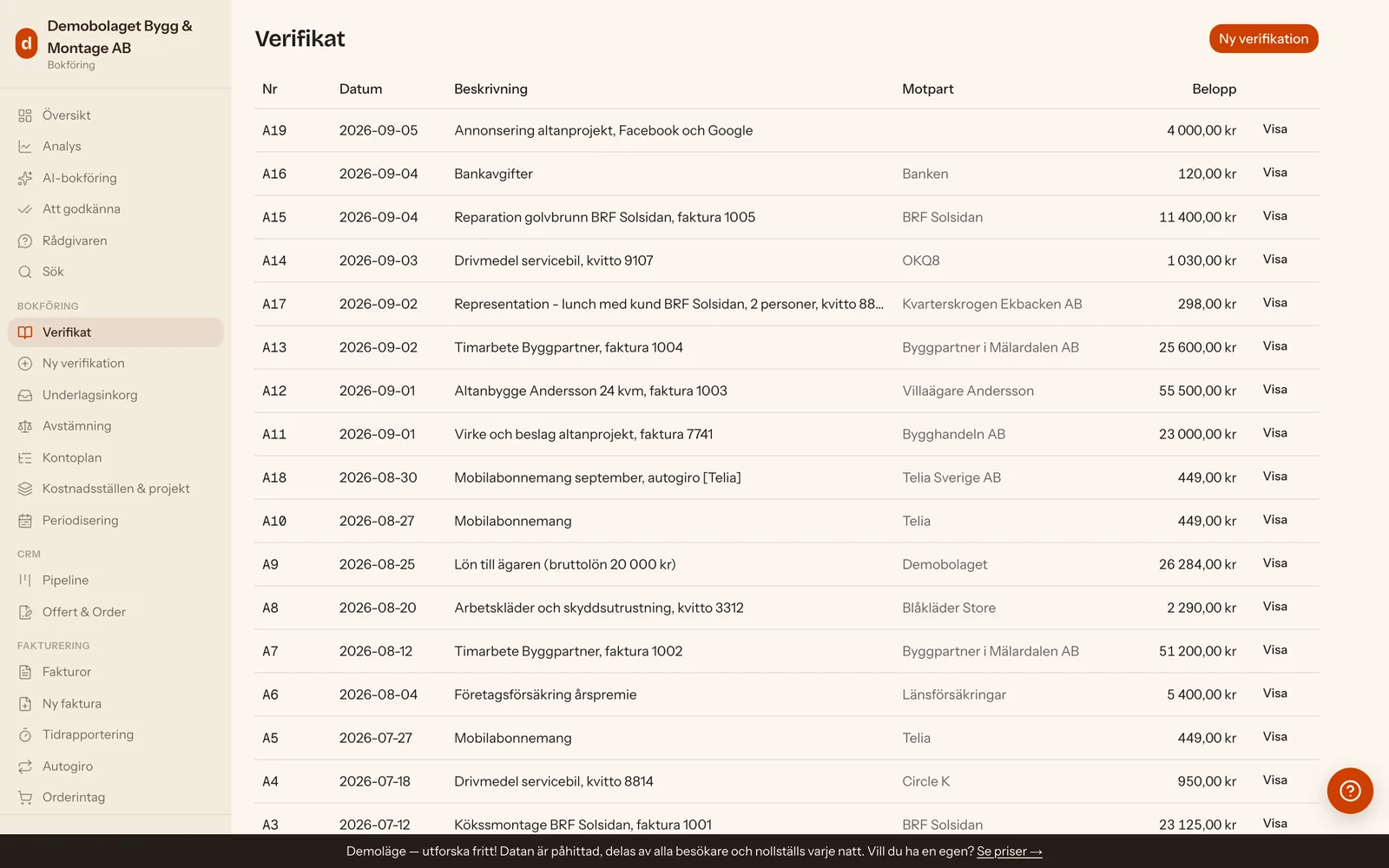The height and width of the screenshot is (868, 1389).
Task: Click the AI-bokföring sparkle icon
Action: pyautogui.click(x=25, y=178)
